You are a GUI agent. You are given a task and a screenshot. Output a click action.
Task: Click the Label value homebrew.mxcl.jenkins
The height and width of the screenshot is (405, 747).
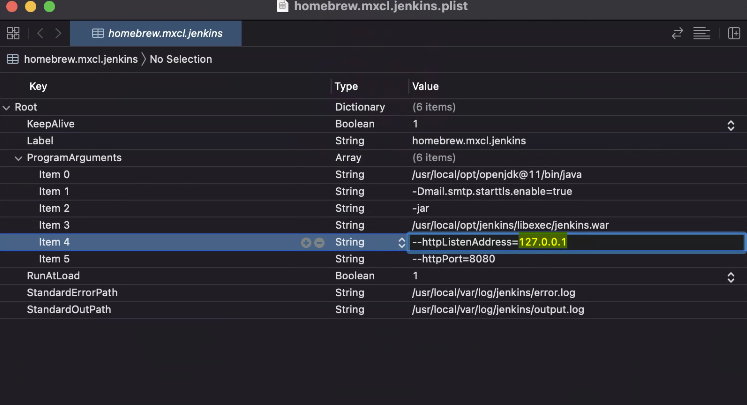point(469,141)
